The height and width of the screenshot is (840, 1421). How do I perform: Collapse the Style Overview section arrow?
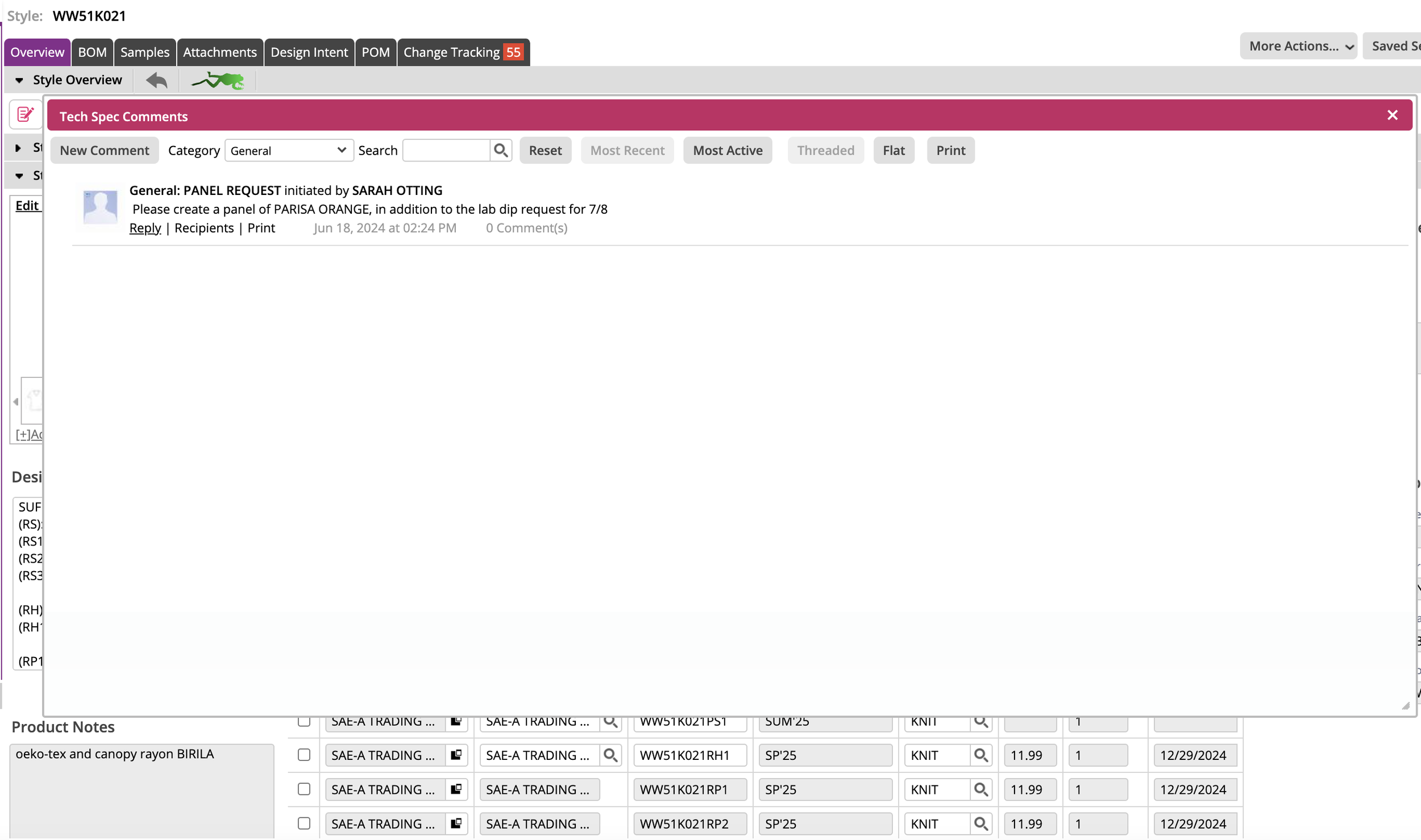(x=19, y=80)
